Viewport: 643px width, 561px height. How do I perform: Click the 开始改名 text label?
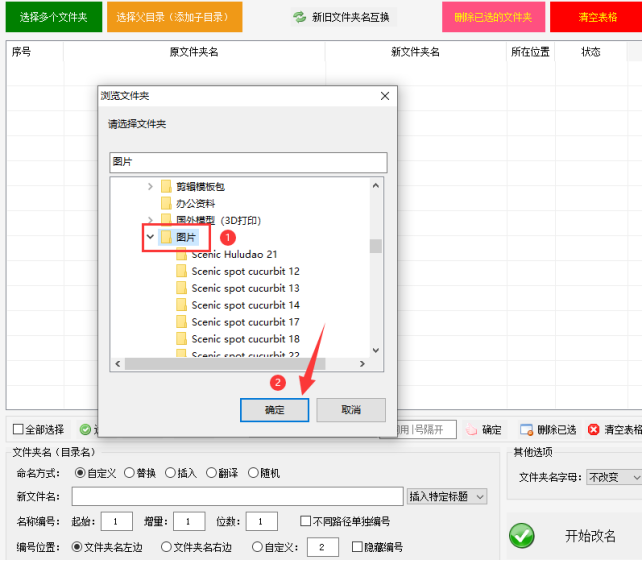pos(590,536)
